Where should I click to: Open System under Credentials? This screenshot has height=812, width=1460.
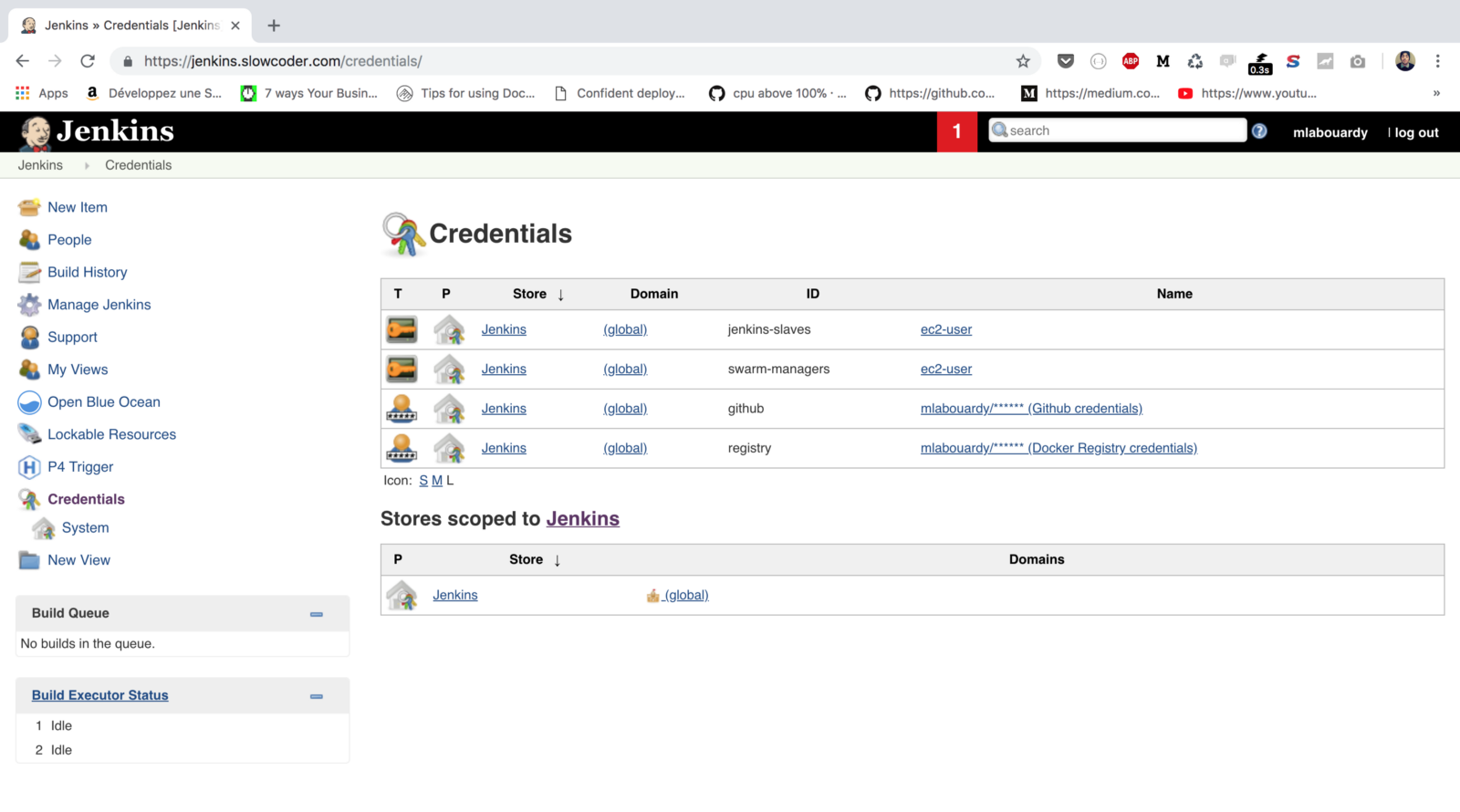click(85, 527)
